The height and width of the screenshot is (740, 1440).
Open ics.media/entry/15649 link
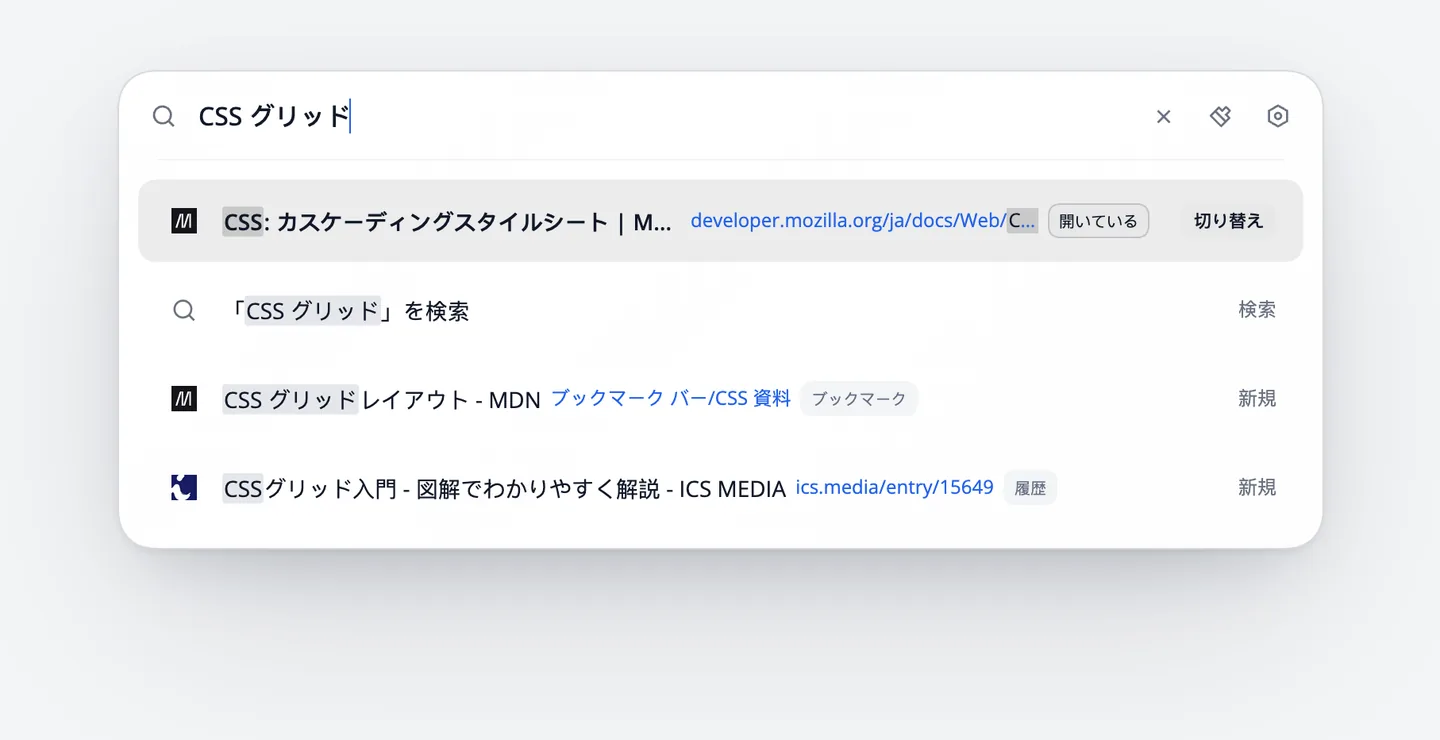pos(895,487)
